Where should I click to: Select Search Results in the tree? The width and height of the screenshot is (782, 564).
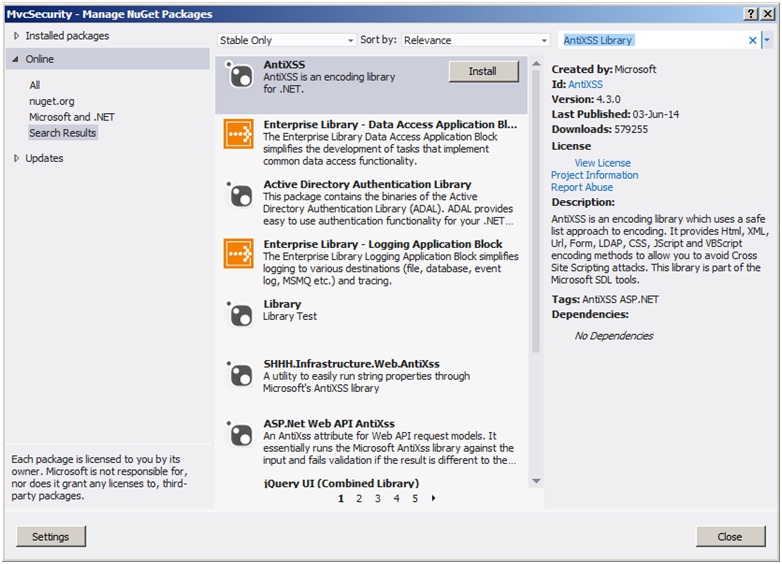62,133
